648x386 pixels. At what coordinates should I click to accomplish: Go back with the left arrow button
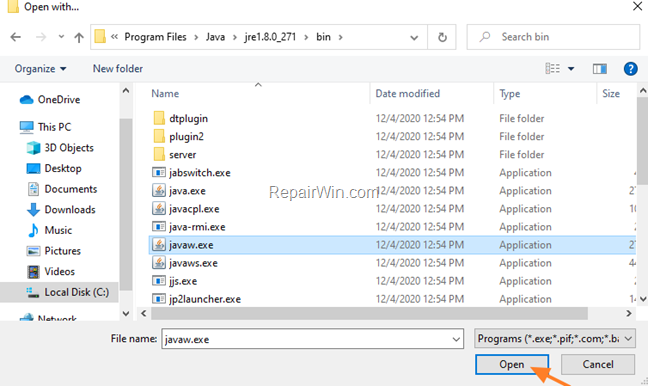pos(16,37)
